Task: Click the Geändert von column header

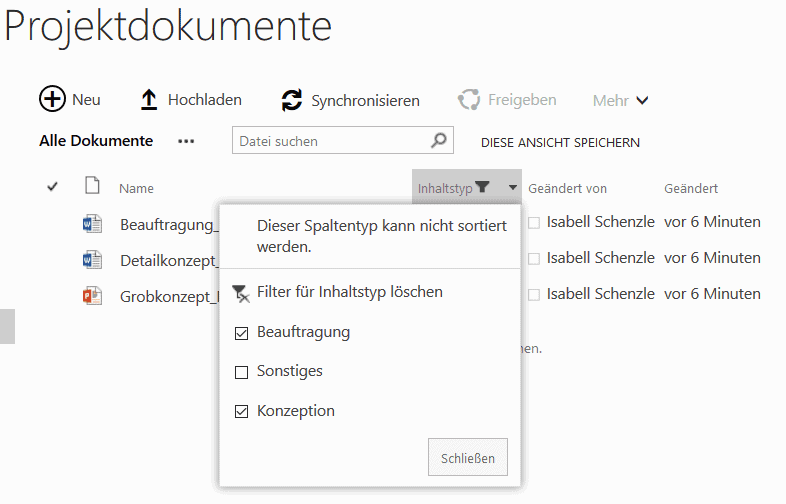Action: point(567,189)
